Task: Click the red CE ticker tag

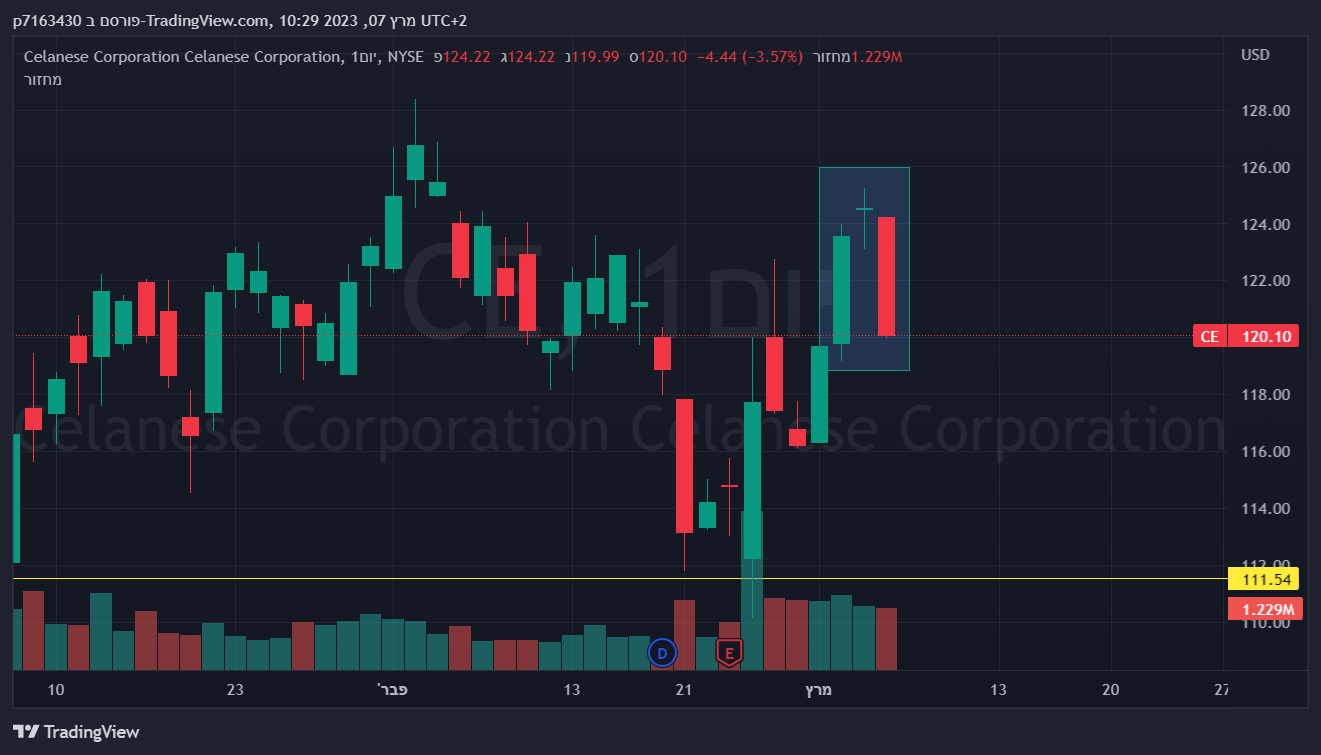Action: click(x=1209, y=336)
